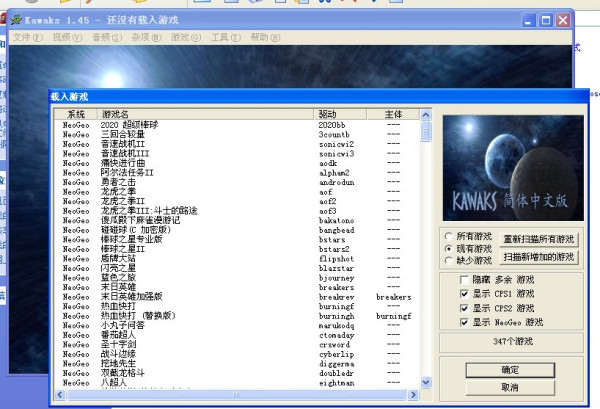Select the game 勇者之击
The image size is (600, 409).
pyautogui.click(x=118, y=183)
